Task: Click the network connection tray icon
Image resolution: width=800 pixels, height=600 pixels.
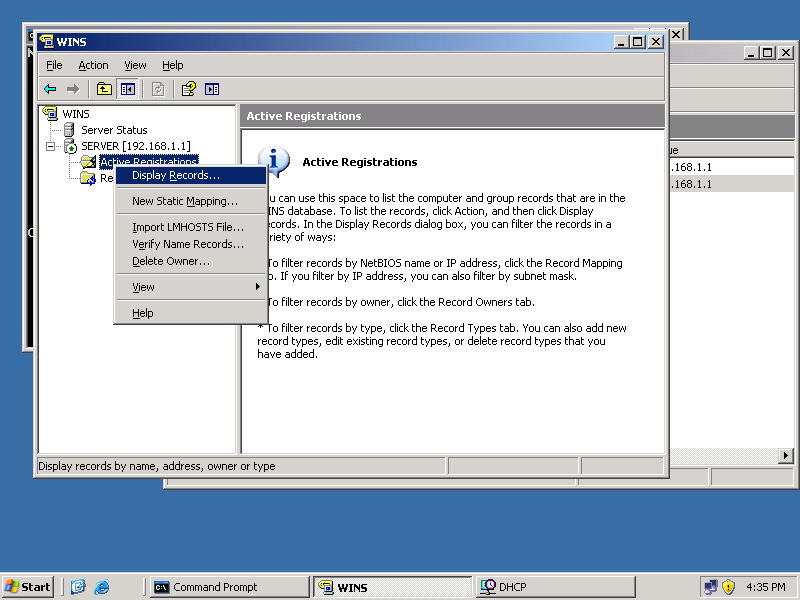Action: 711,587
